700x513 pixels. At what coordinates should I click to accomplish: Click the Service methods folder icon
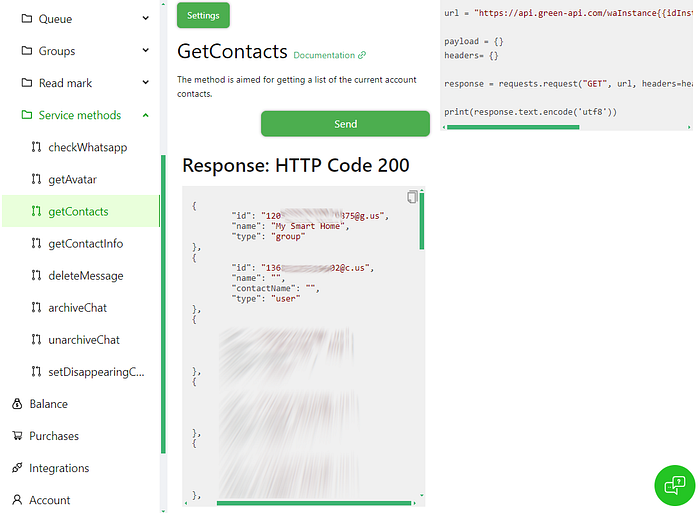point(27,115)
